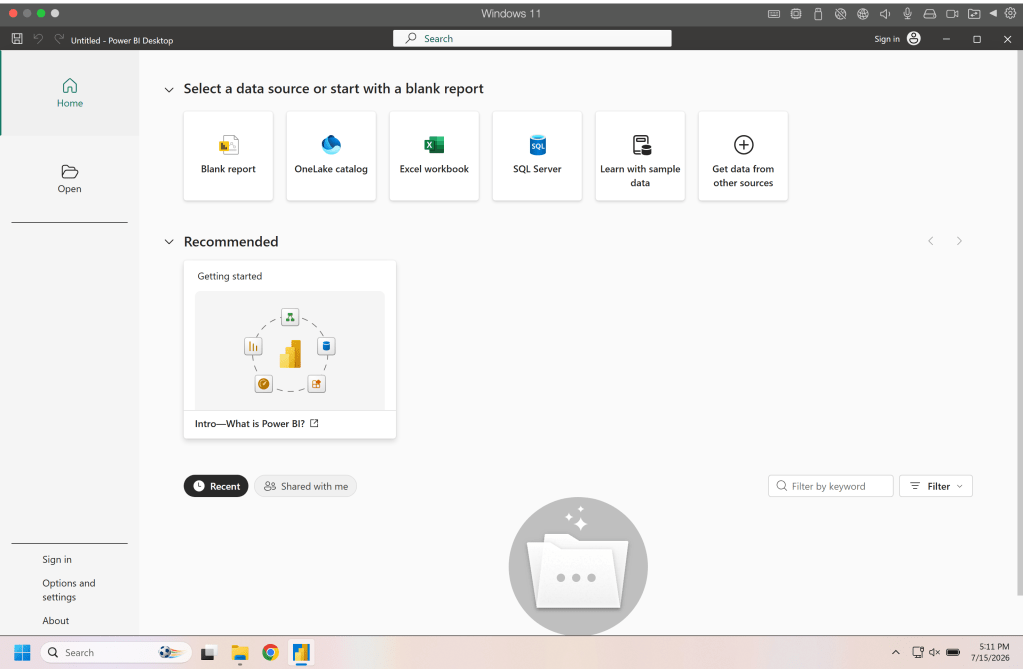Get data from other sources
Image resolution: width=1023 pixels, height=669 pixels.
click(743, 156)
